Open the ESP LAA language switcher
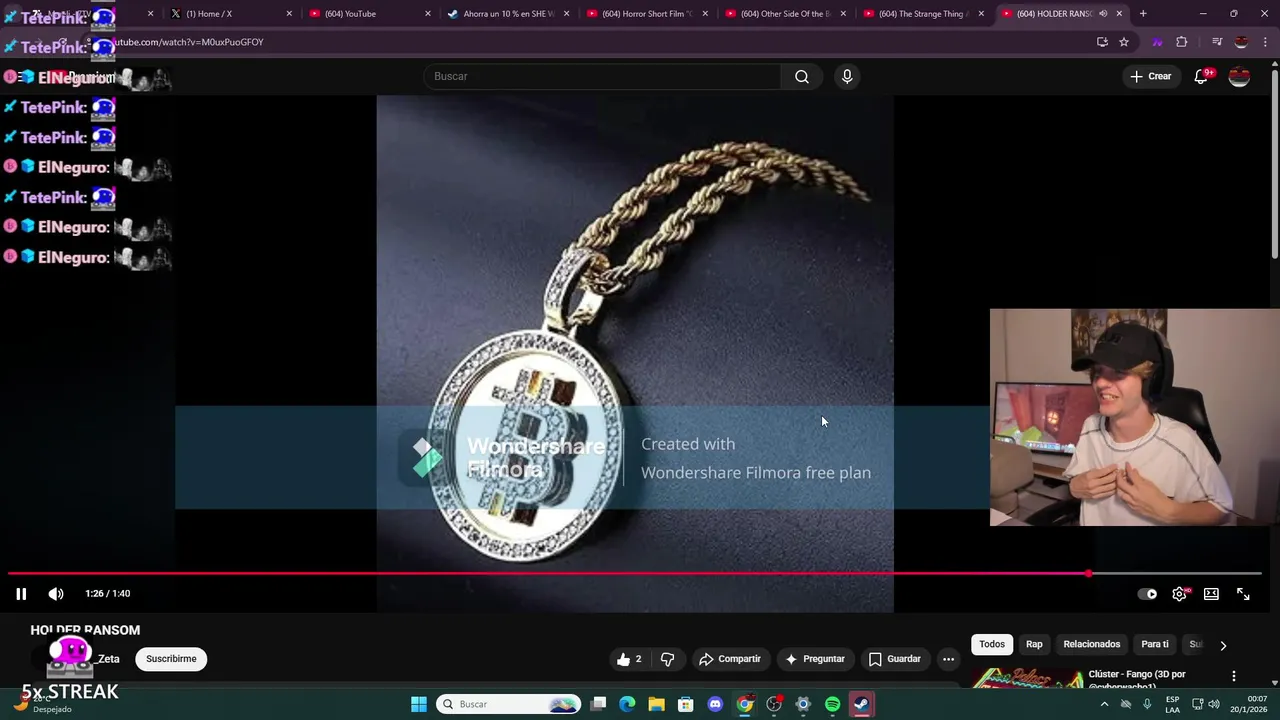 click(1172, 704)
